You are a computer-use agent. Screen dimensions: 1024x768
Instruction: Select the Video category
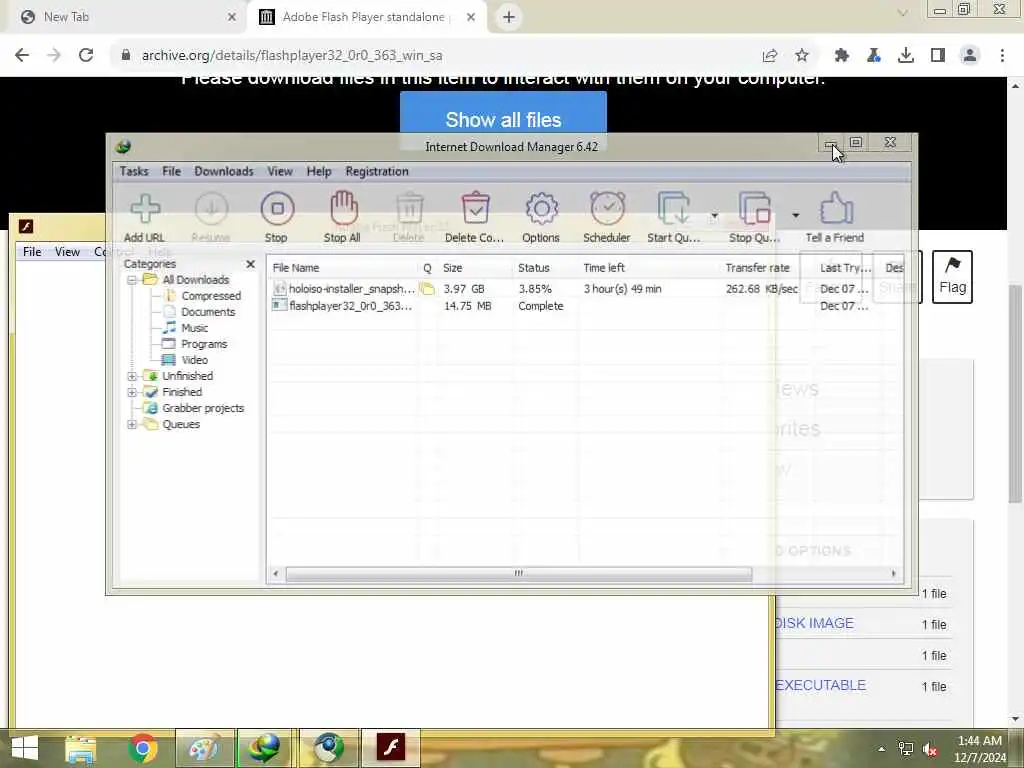pos(194,360)
